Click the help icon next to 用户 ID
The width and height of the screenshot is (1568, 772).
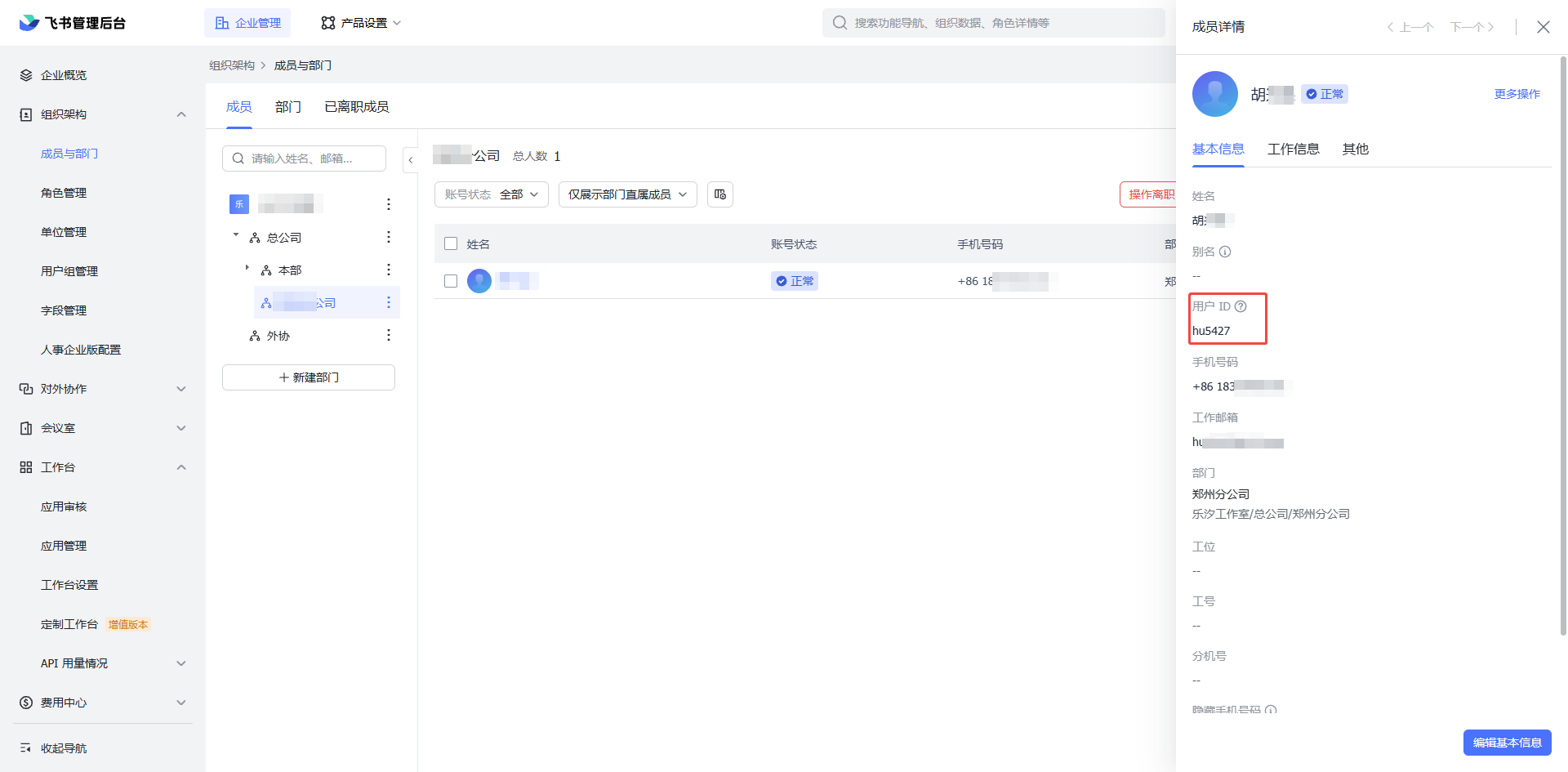tap(1241, 306)
